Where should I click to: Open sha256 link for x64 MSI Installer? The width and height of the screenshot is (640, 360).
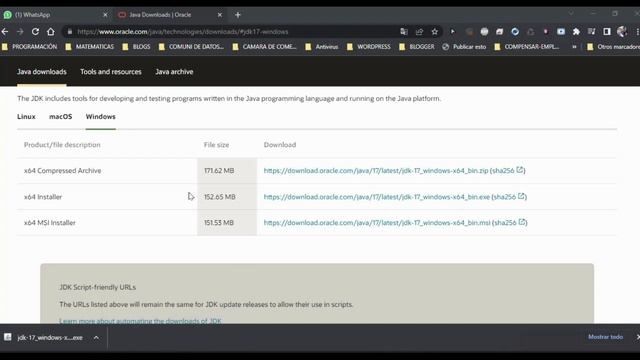tap(509, 223)
